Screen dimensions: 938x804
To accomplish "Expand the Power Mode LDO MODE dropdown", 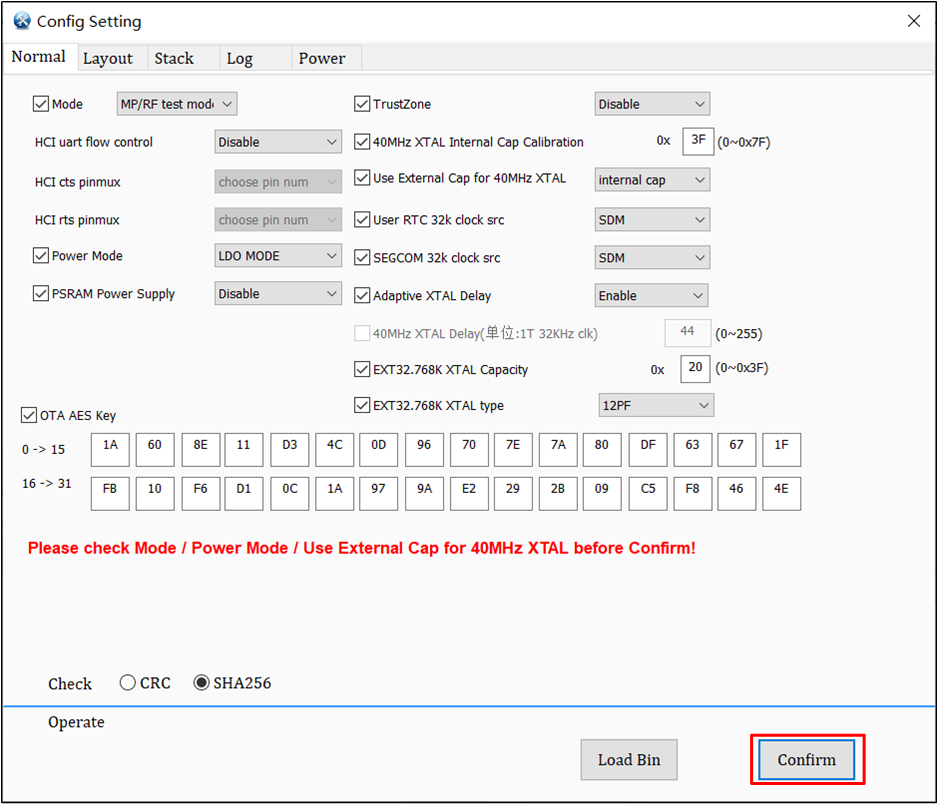I will [x=278, y=256].
